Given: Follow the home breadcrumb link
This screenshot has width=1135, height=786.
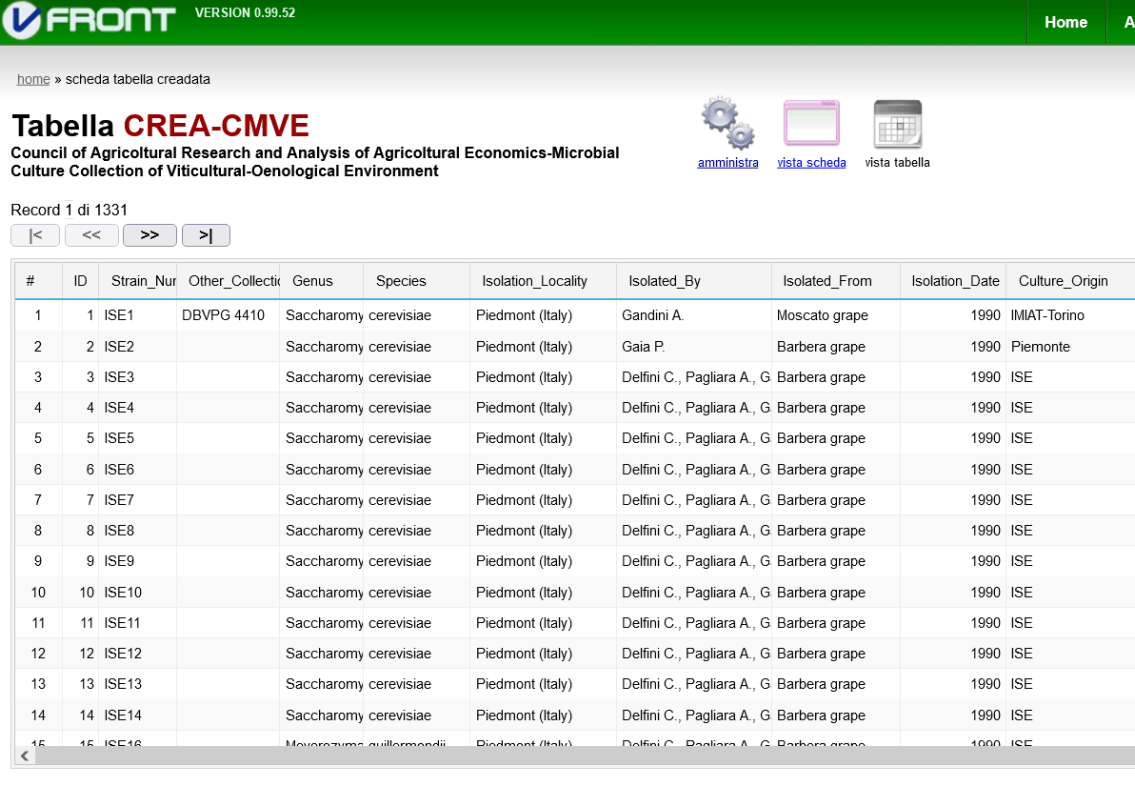Looking at the screenshot, I should coord(33,79).
